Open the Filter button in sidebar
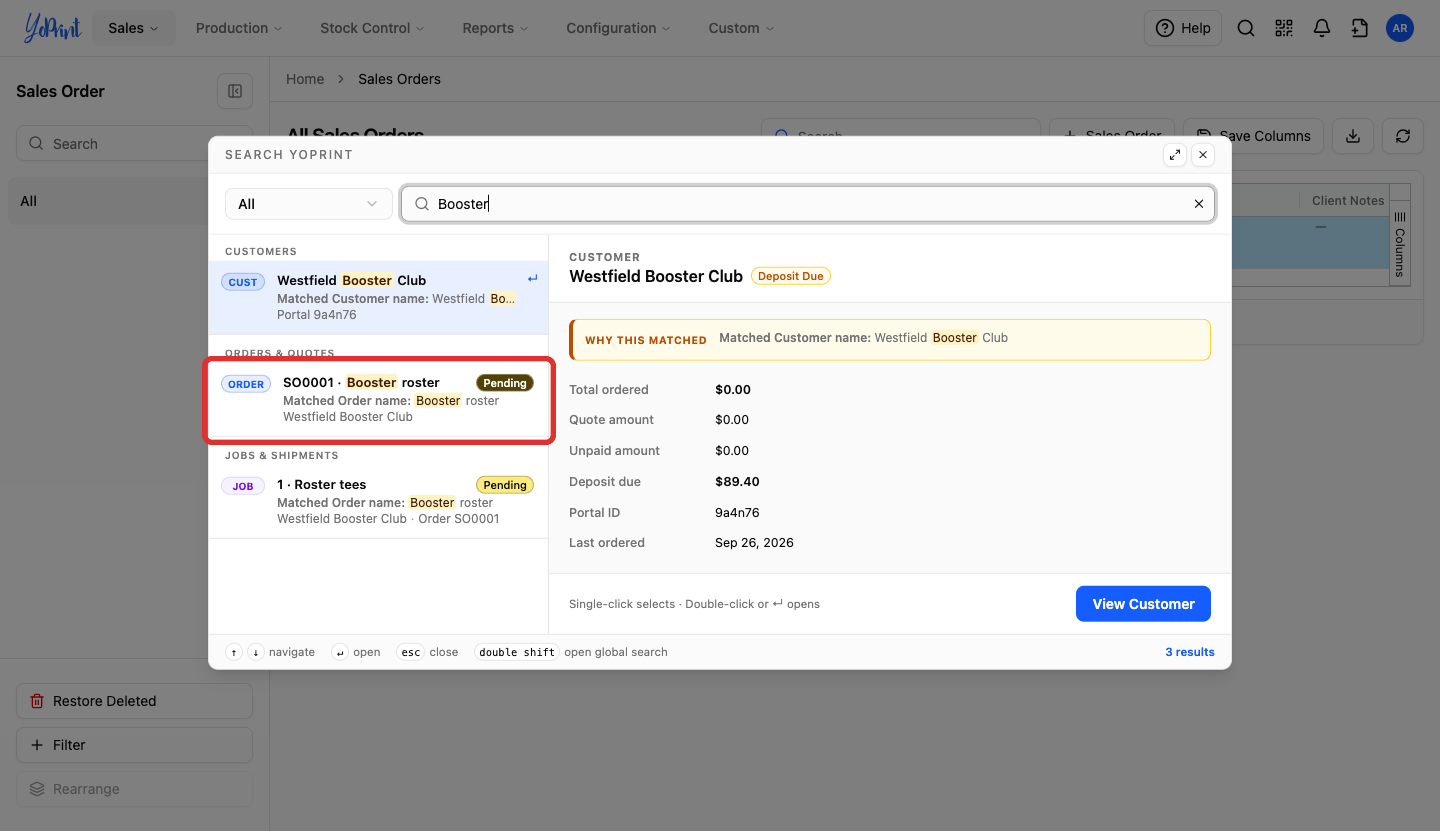This screenshot has height=831, width=1440. [134, 745]
